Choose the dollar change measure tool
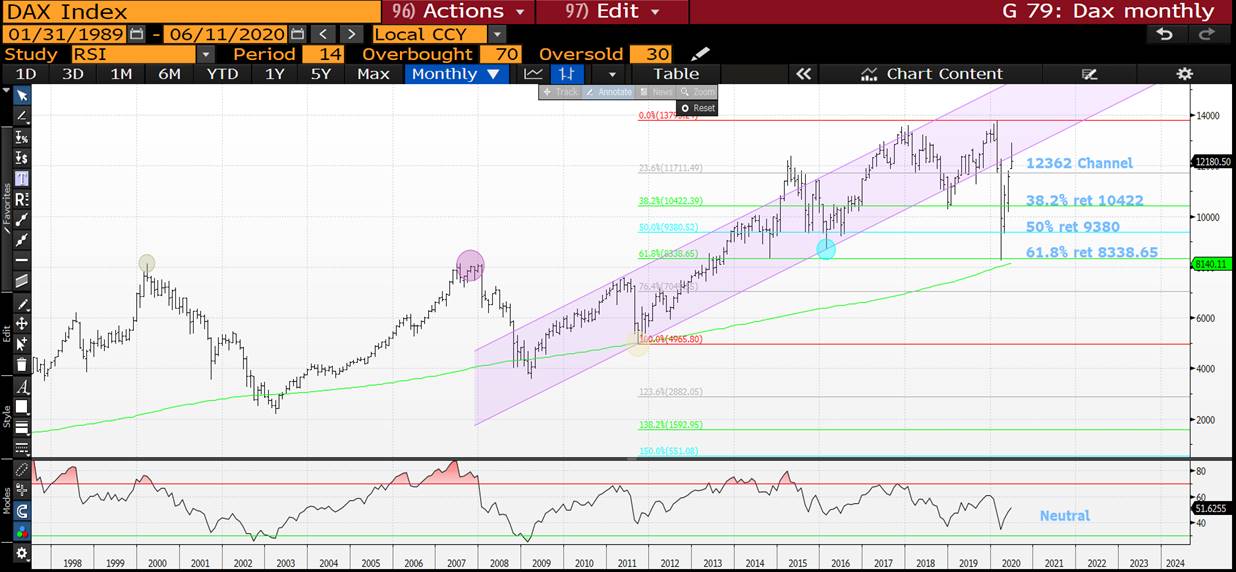1236x572 pixels. click(22, 158)
